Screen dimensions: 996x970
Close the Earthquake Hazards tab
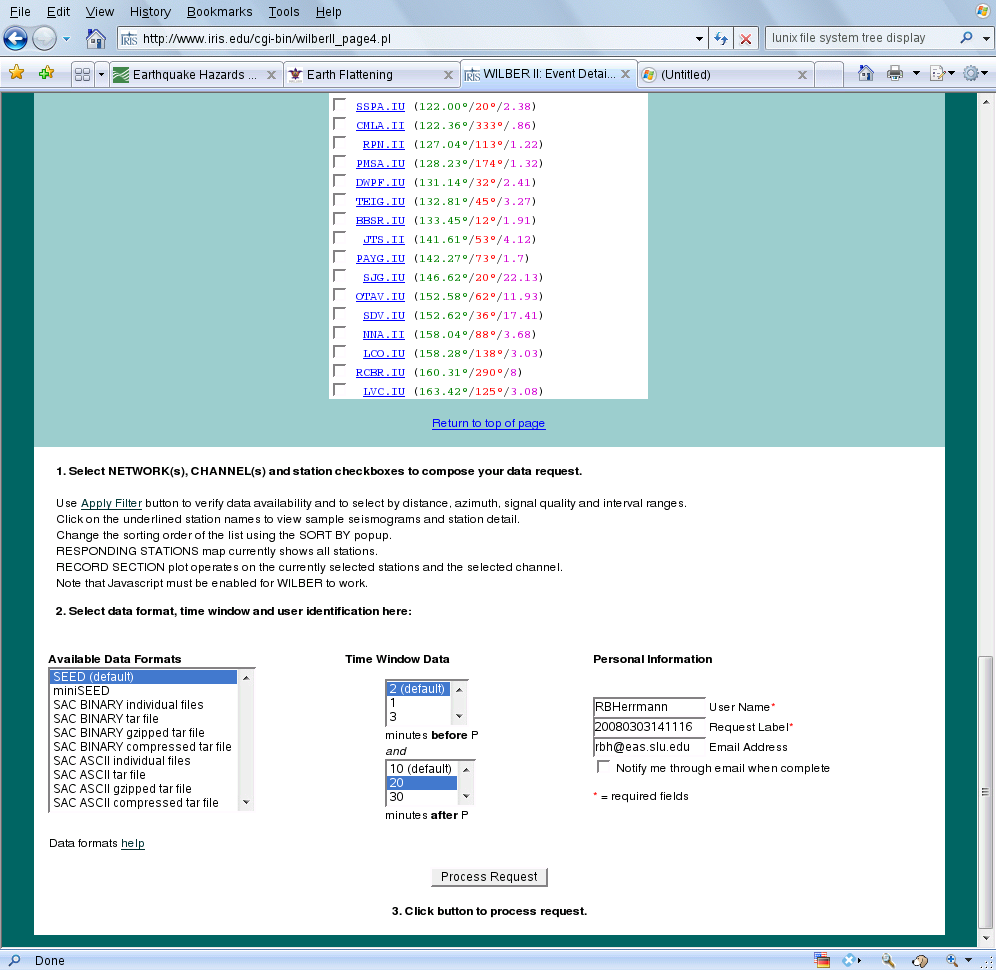pos(271,75)
